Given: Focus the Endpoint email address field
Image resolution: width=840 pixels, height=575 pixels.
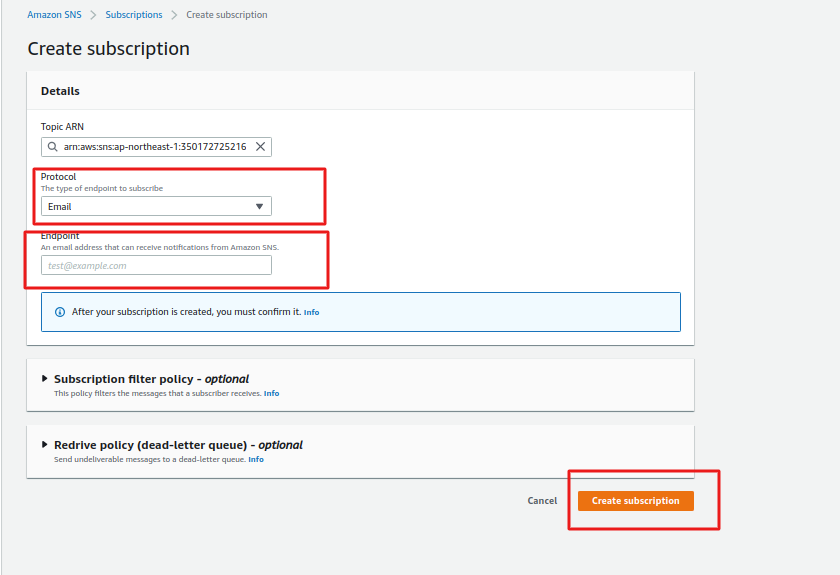Looking at the screenshot, I should click(x=156, y=266).
